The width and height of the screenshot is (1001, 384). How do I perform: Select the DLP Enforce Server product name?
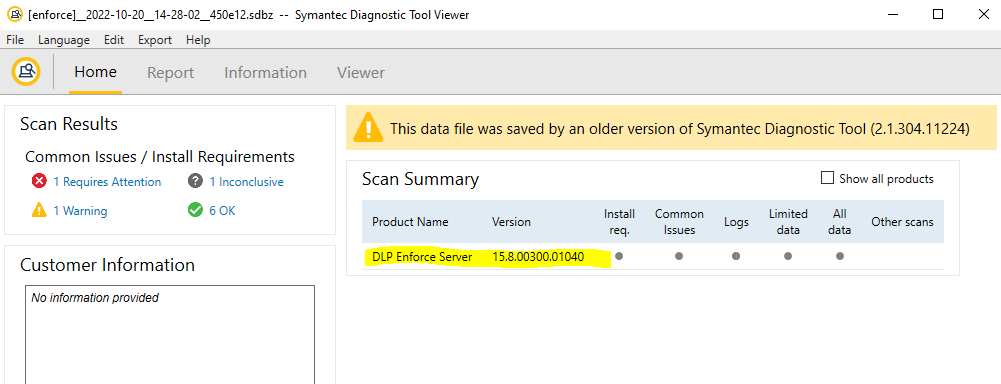(x=423, y=257)
